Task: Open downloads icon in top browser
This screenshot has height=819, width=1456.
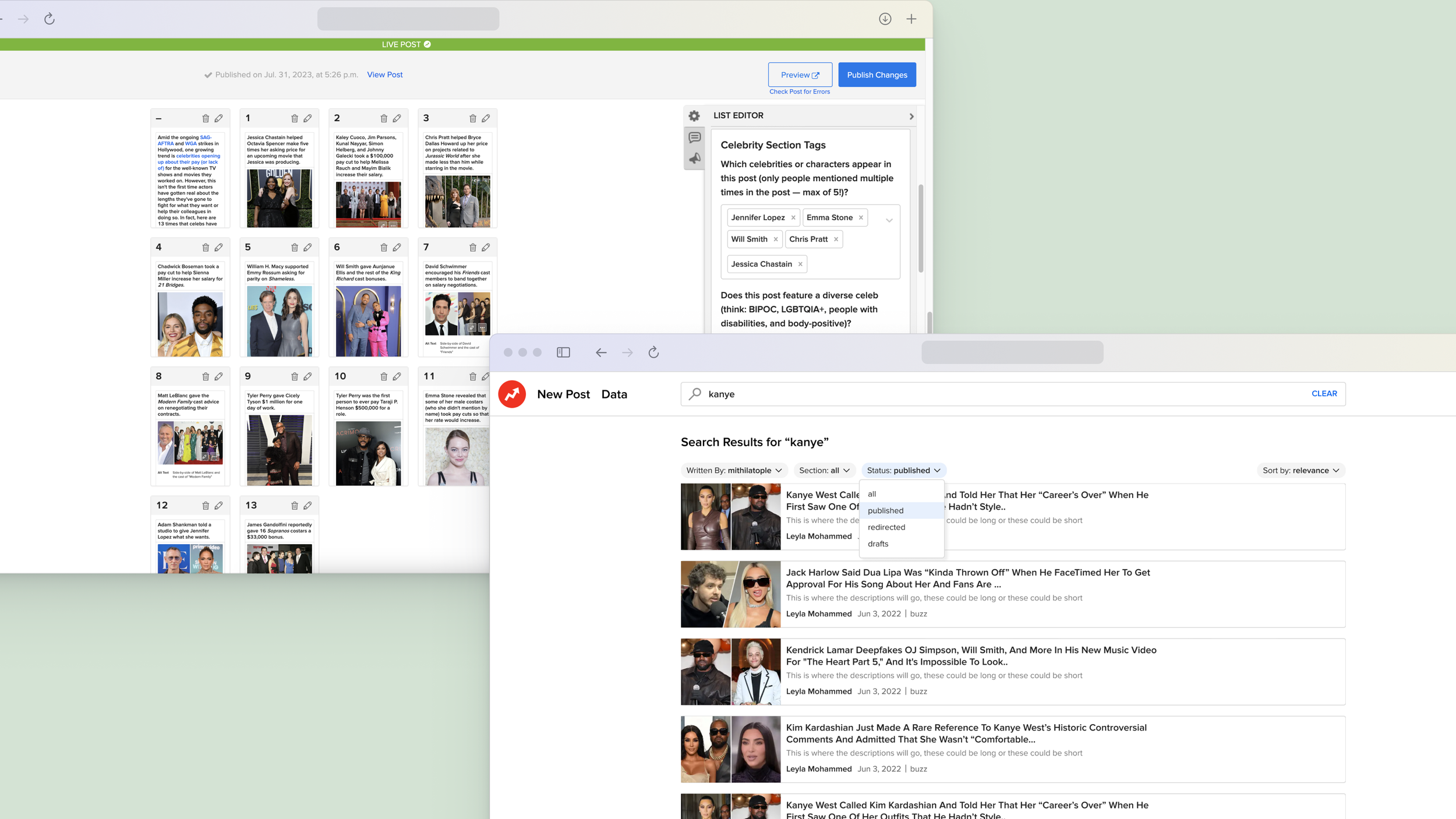Action: 885,19
